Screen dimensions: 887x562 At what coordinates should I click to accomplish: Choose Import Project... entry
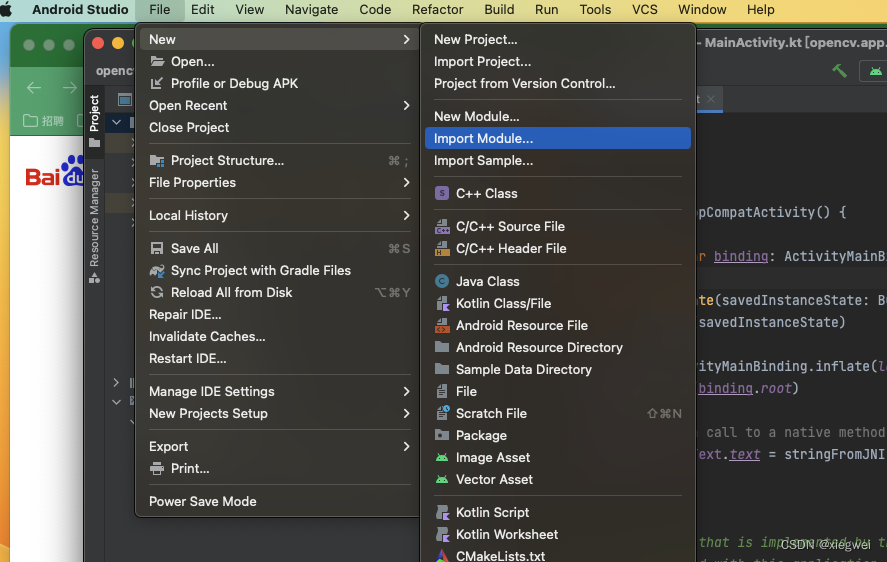point(557,62)
